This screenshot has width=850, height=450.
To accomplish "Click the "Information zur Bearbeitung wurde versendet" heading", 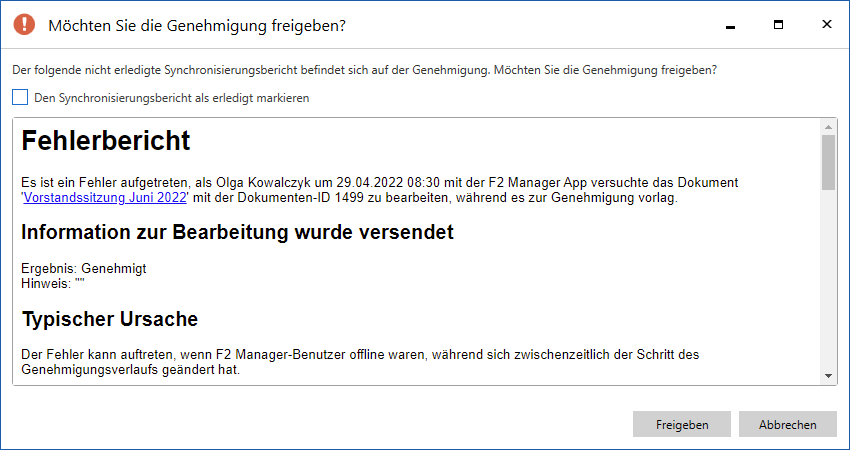I will (237, 233).
